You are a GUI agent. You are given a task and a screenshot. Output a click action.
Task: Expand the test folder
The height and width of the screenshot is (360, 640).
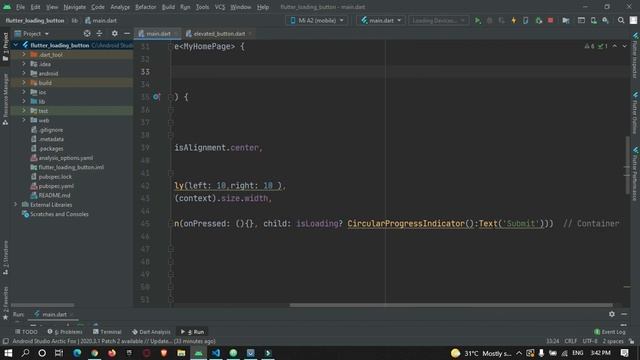[x=24, y=111]
